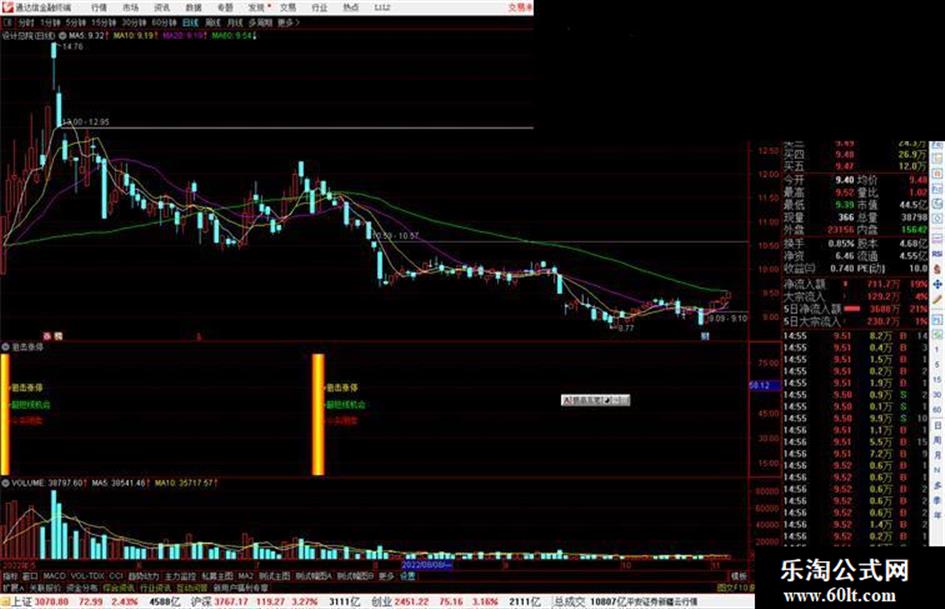This screenshot has width=945, height=609.
Task: Click the 模板 button at bottom right
Action: pyautogui.click(x=738, y=576)
